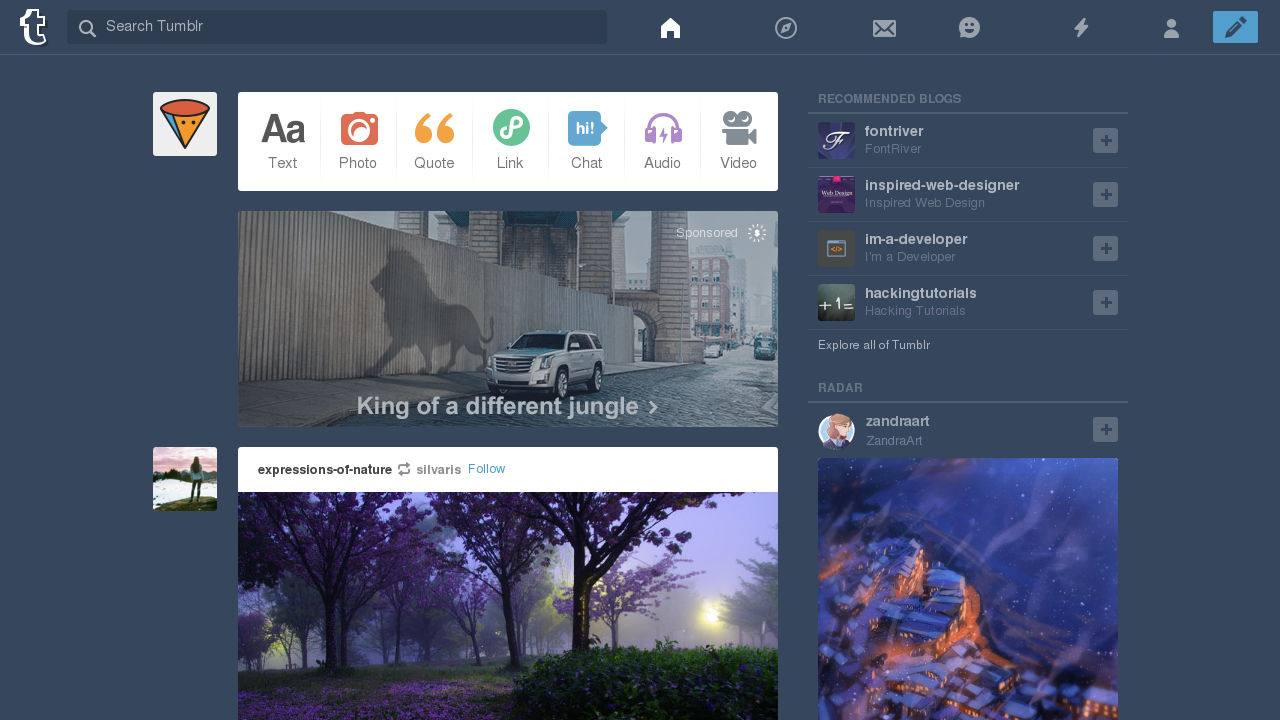
Task: Click the 'Inspired Web Design' subtitle
Action: [x=925, y=203]
